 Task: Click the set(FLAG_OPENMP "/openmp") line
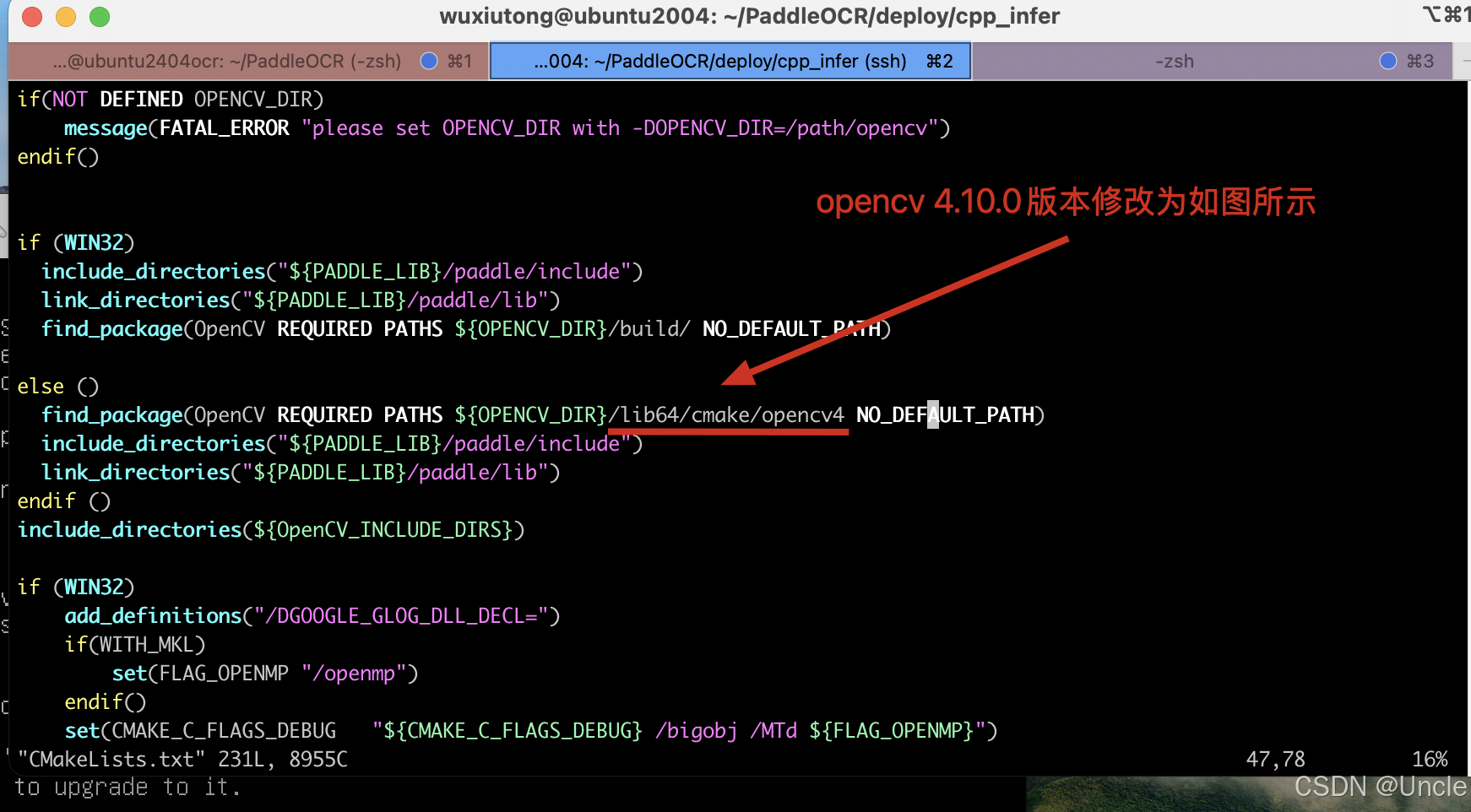tap(265, 674)
